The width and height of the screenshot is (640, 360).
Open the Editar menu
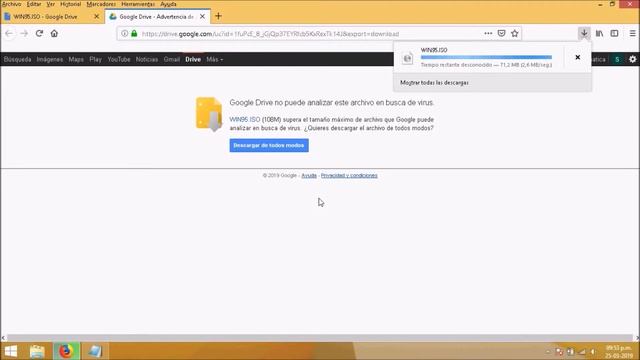click(x=33, y=4)
